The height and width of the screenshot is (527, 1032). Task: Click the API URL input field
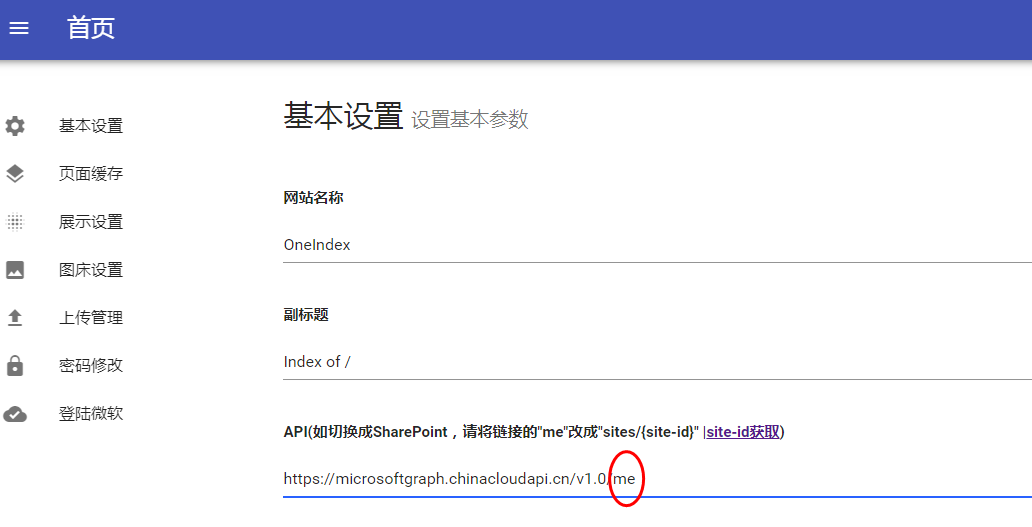(x=658, y=479)
